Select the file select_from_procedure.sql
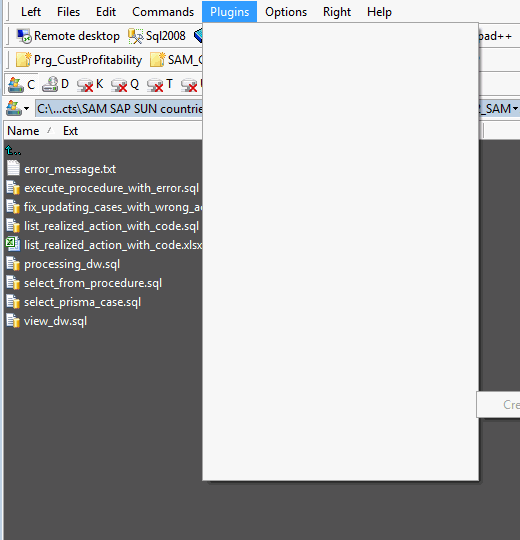The image size is (520, 540). coord(93,283)
